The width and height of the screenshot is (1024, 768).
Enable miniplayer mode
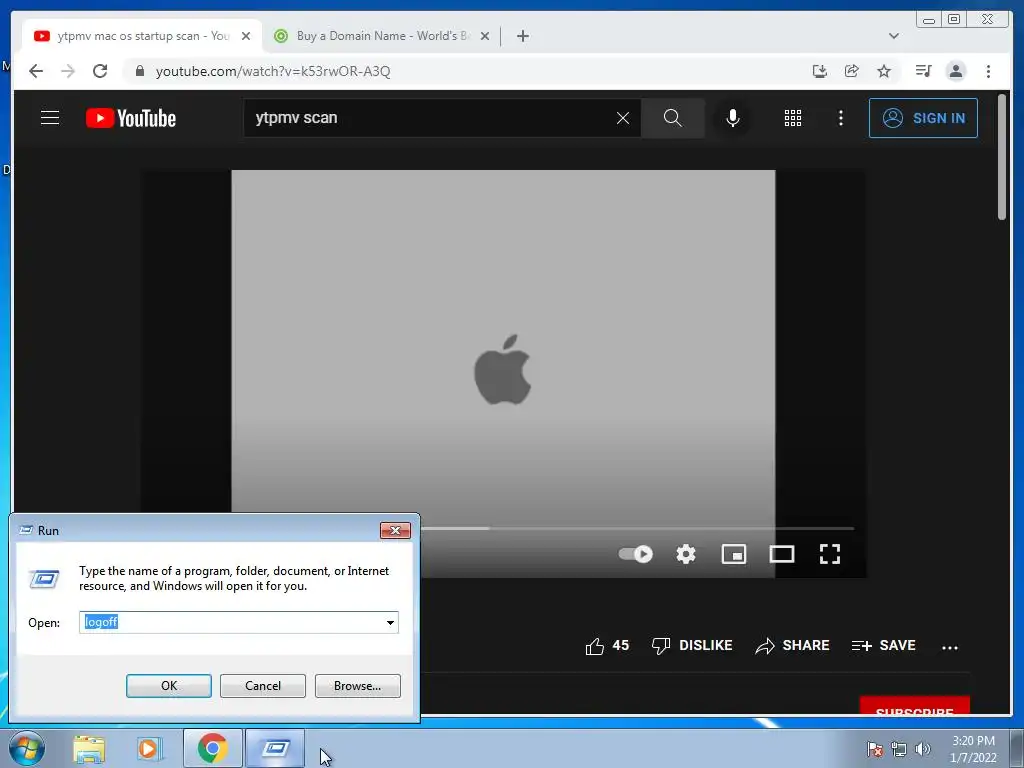pyautogui.click(x=733, y=554)
